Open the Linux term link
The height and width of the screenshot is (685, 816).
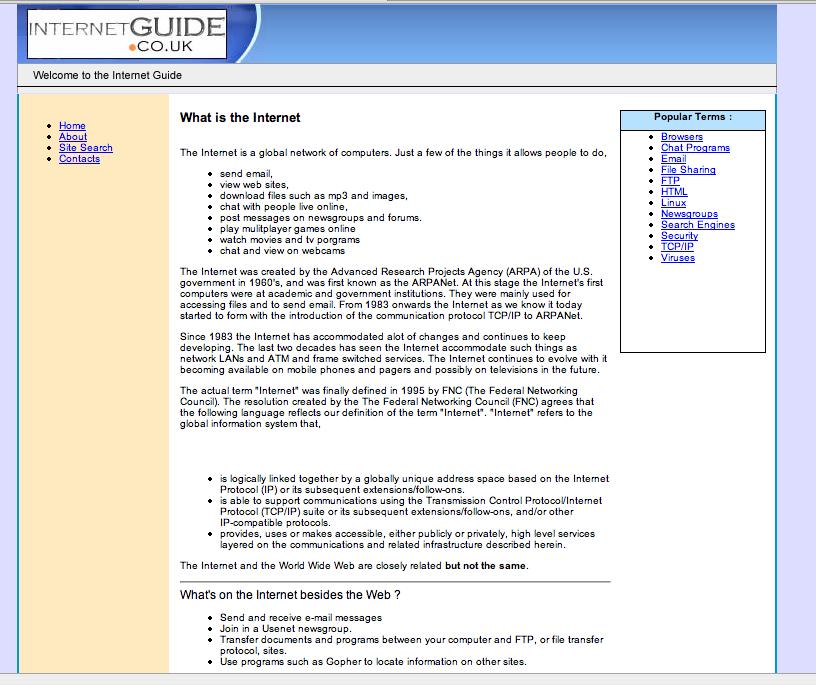point(674,203)
